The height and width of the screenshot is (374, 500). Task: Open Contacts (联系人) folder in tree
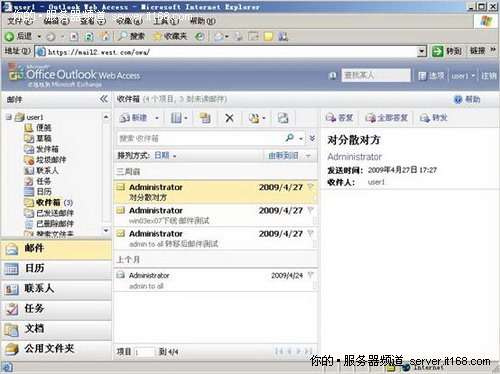click(x=41, y=170)
